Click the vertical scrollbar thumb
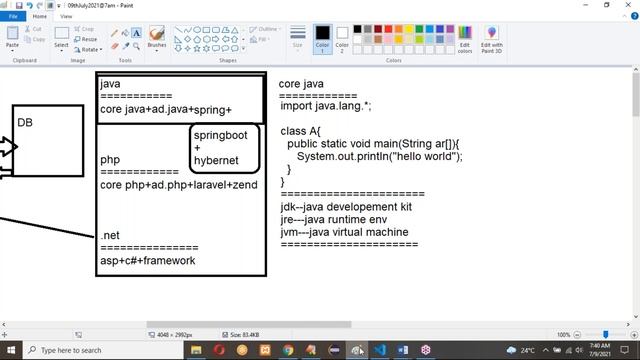The image size is (640, 360). [636, 95]
